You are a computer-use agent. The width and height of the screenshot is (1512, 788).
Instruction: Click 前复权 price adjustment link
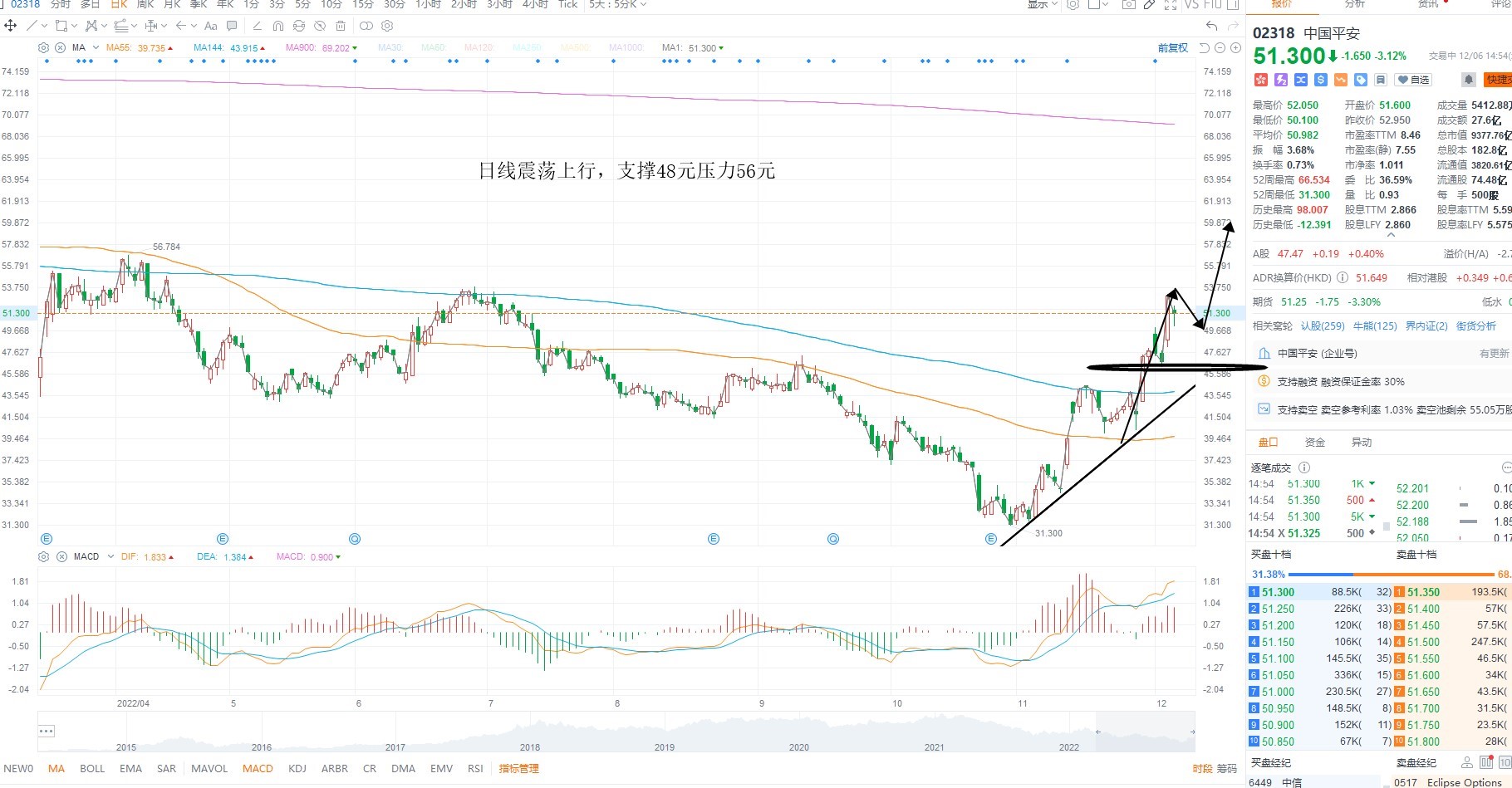click(x=1173, y=48)
